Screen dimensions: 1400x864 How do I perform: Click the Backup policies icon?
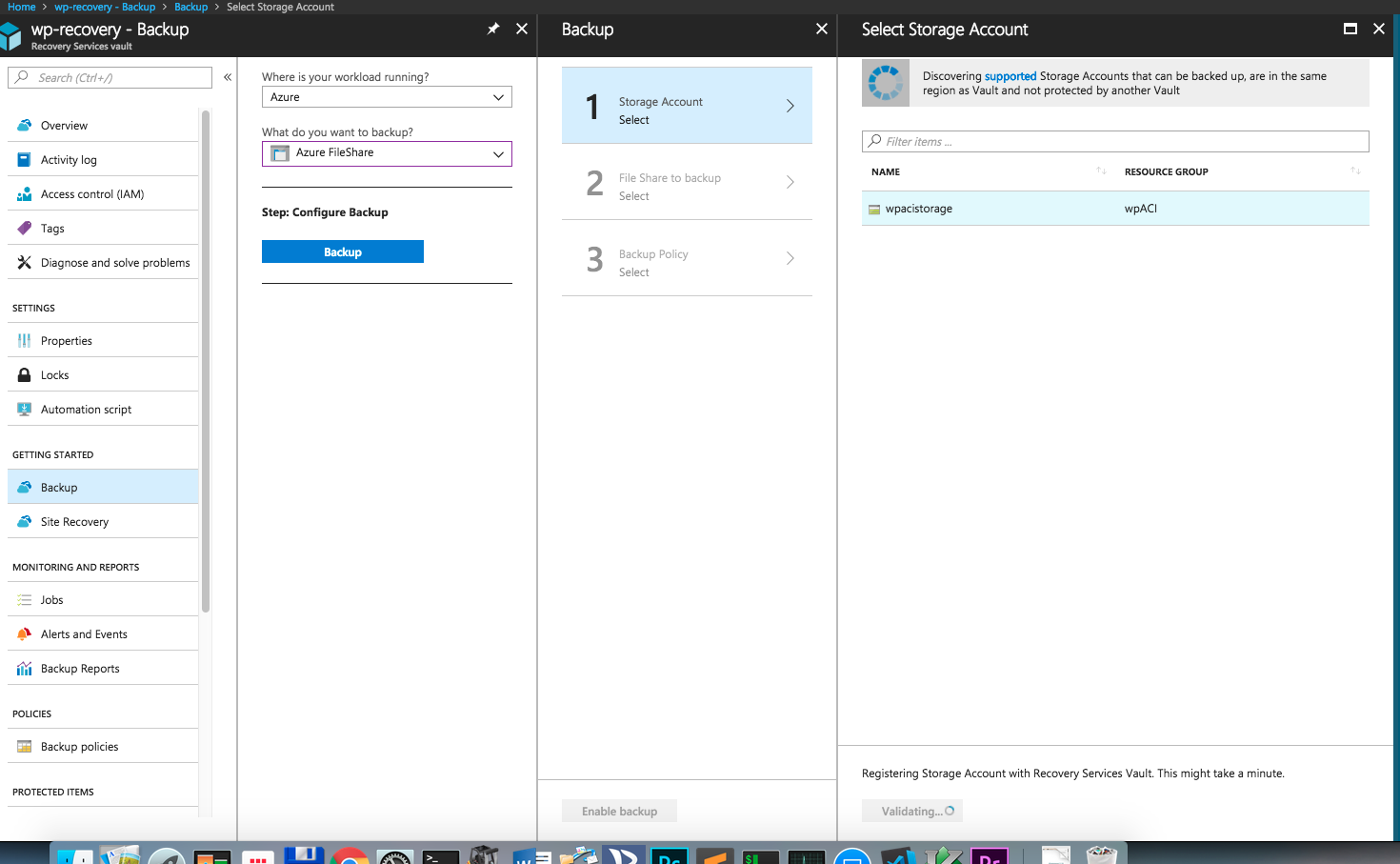(x=25, y=746)
